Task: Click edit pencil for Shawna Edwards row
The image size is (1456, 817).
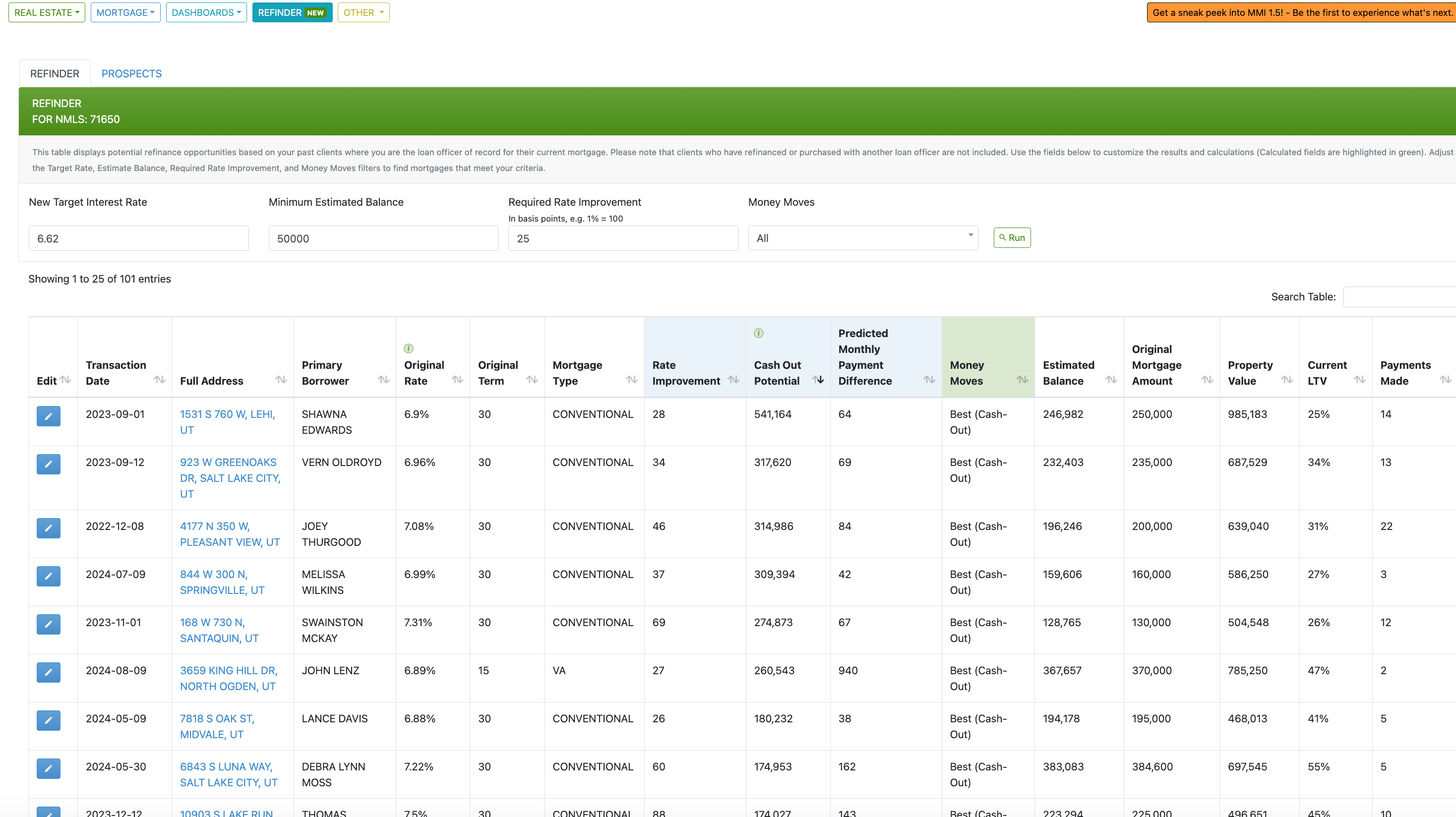Action: pyautogui.click(x=48, y=416)
